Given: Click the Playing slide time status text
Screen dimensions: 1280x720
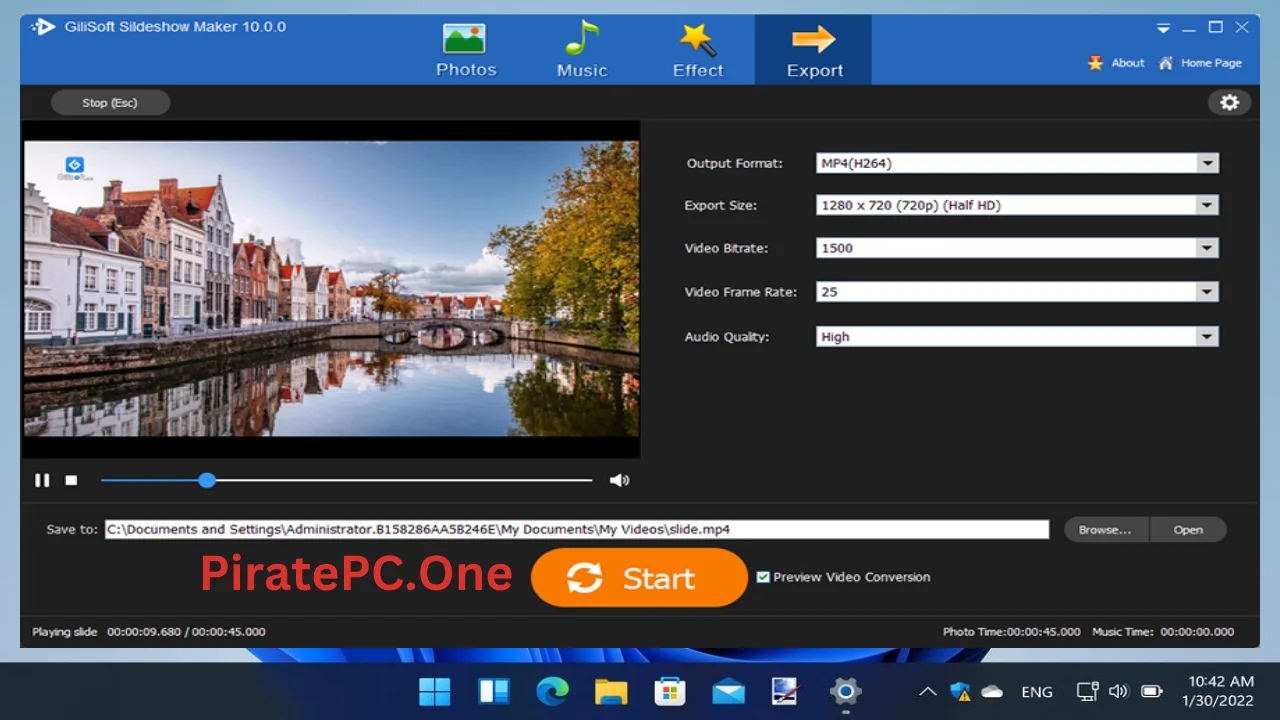Looking at the screenshot, I should (149, 632).
